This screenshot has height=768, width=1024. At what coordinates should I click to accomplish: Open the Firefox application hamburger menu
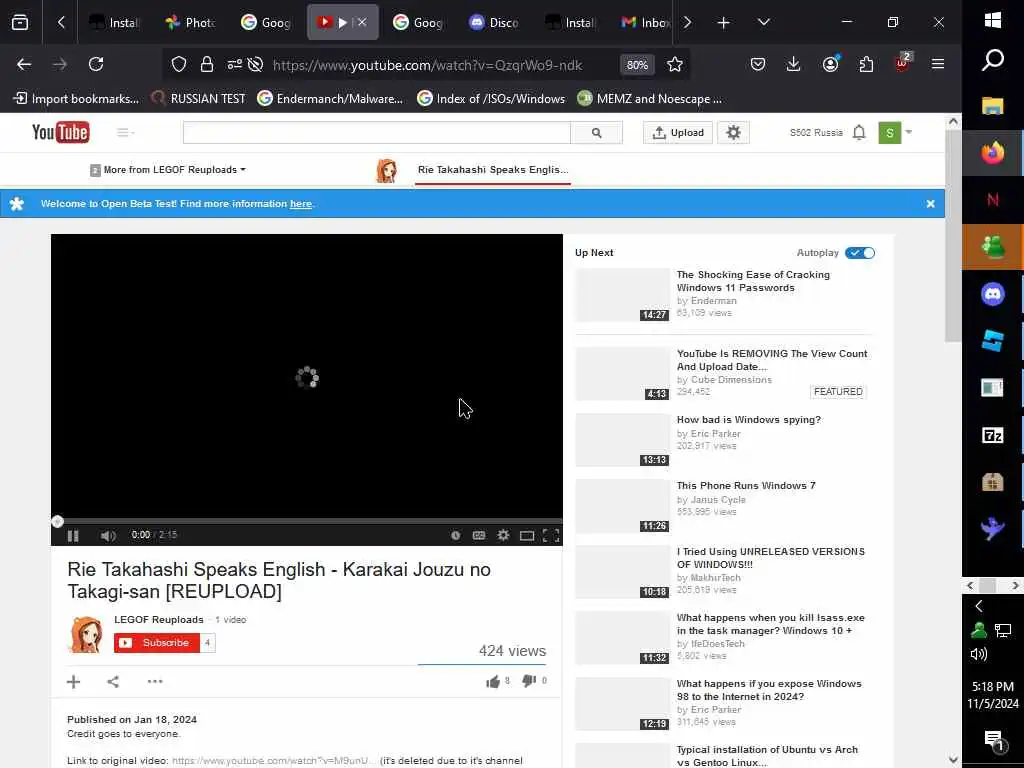click(938, 64)
